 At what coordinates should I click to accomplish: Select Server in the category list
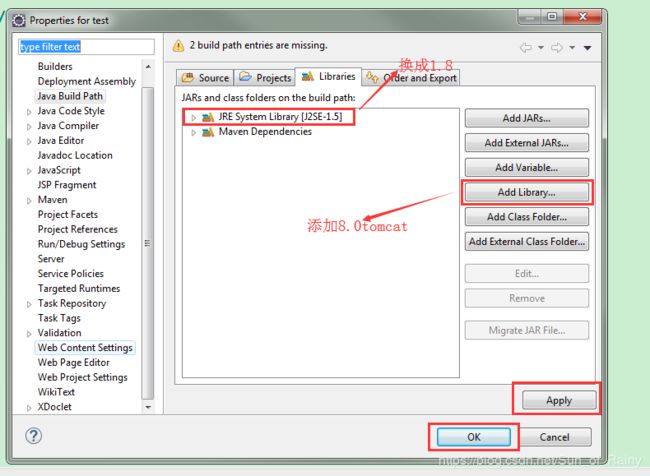[51, 259]
